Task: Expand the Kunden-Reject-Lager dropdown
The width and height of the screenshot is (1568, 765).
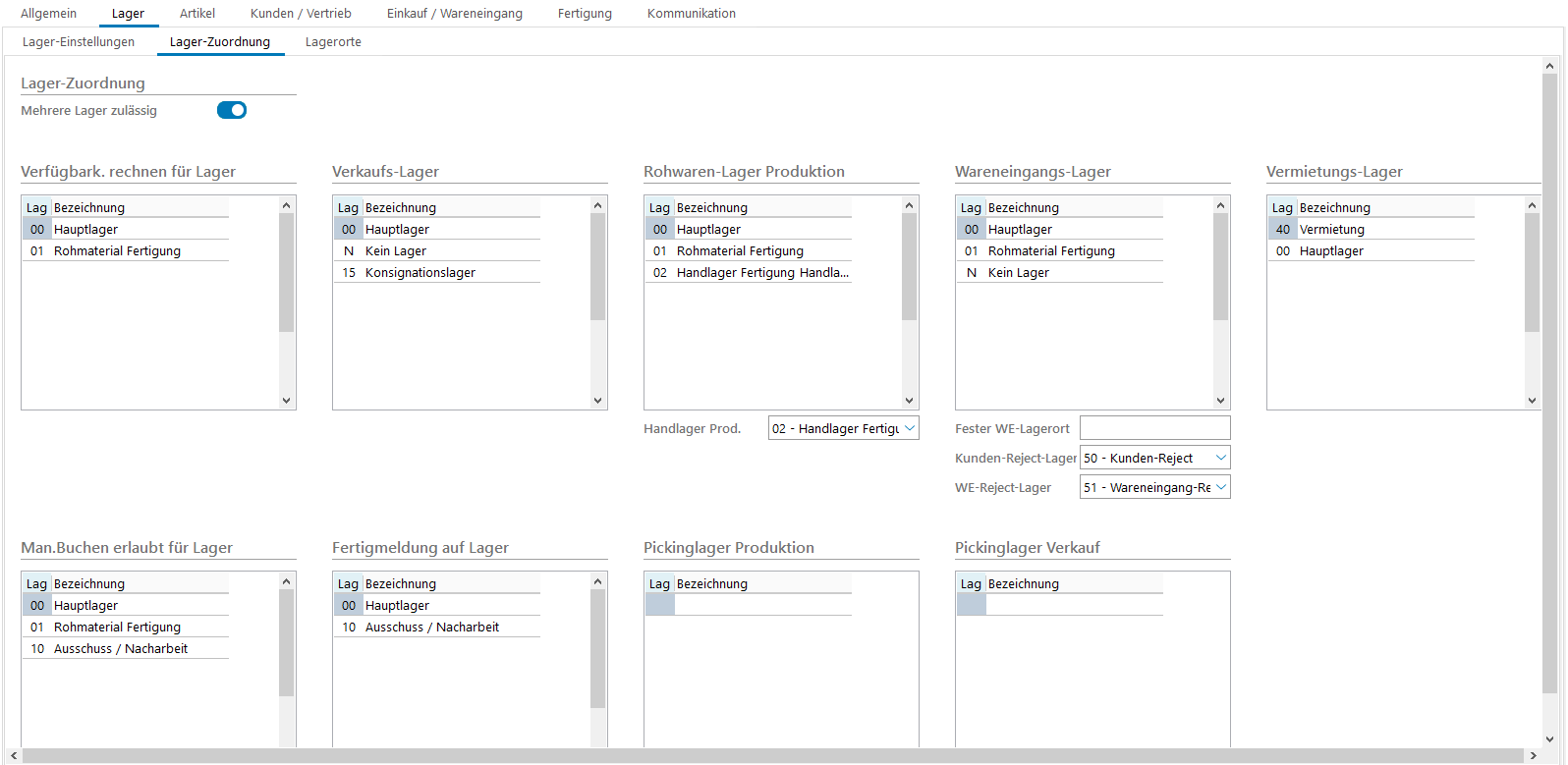Action: [x=1220, y=458]
